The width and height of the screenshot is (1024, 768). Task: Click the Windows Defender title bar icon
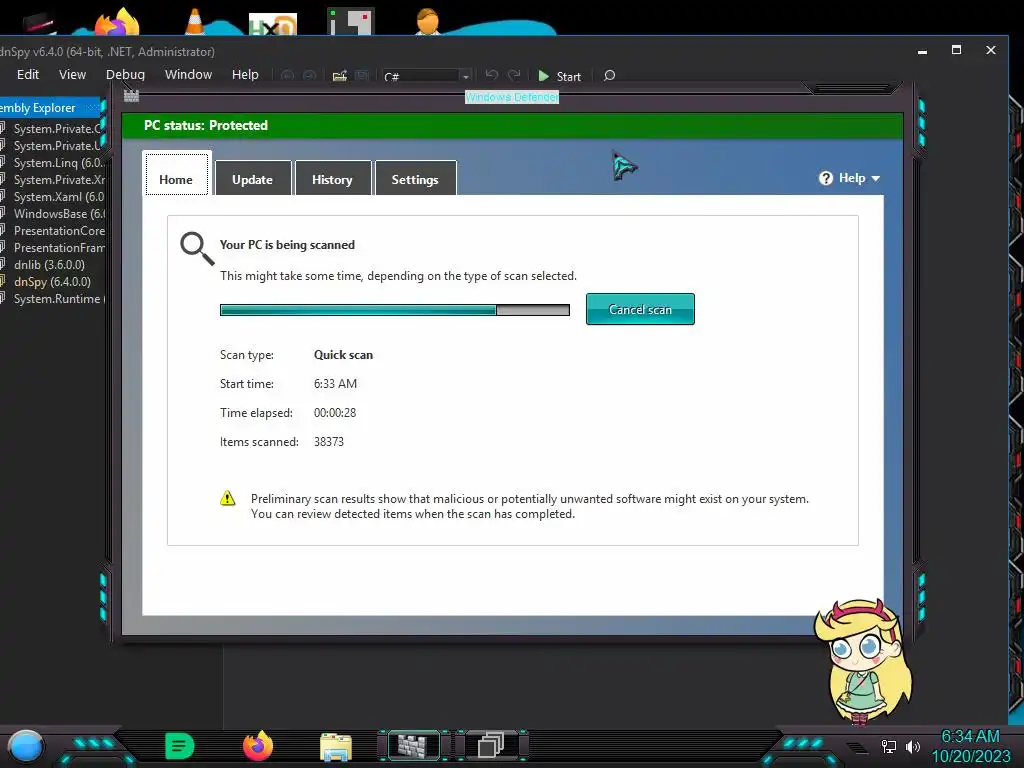131,96
